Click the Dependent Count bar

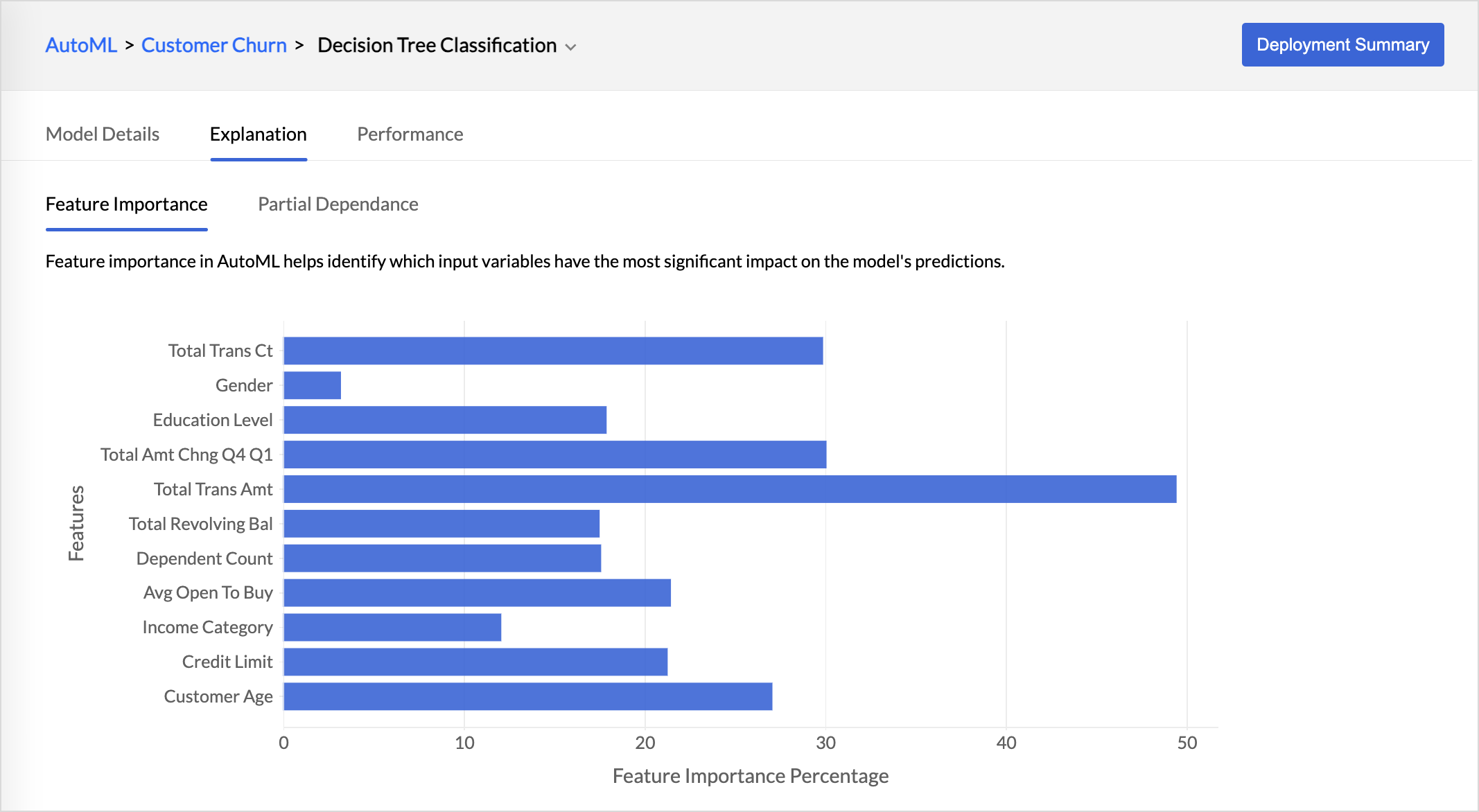(x=442, y=558)
